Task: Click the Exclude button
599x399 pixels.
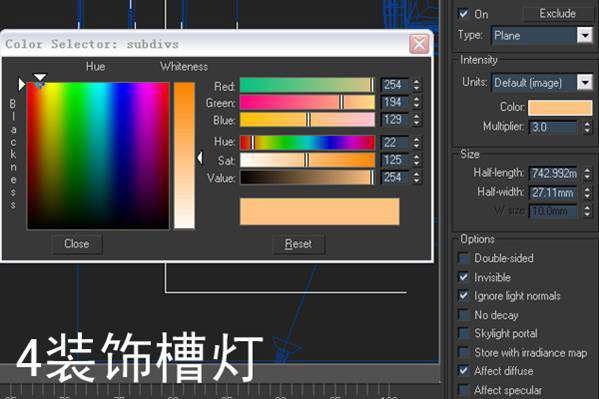Action: (557, 14)
